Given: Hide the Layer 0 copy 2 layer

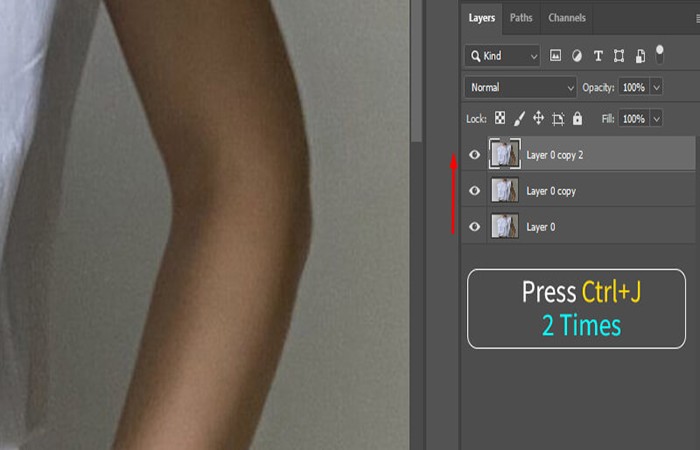Looking at the screenshot, I should 475,154.
